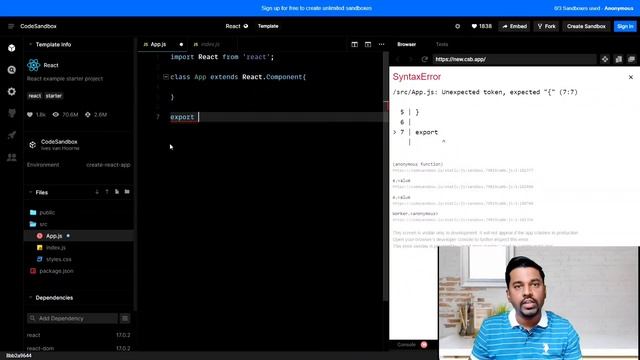Click the views eye icon showing 70.6M
This screenshot has height=360, width=640.
click(x=56, y=115)
